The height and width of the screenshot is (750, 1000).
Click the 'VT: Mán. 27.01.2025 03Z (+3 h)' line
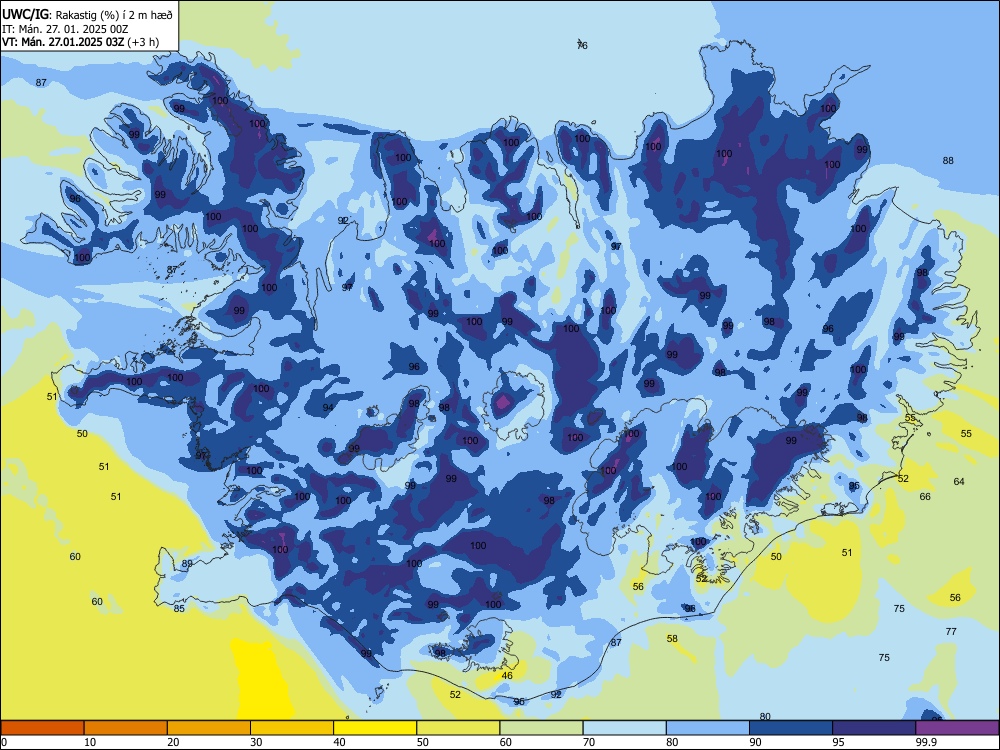coord(80,42)
